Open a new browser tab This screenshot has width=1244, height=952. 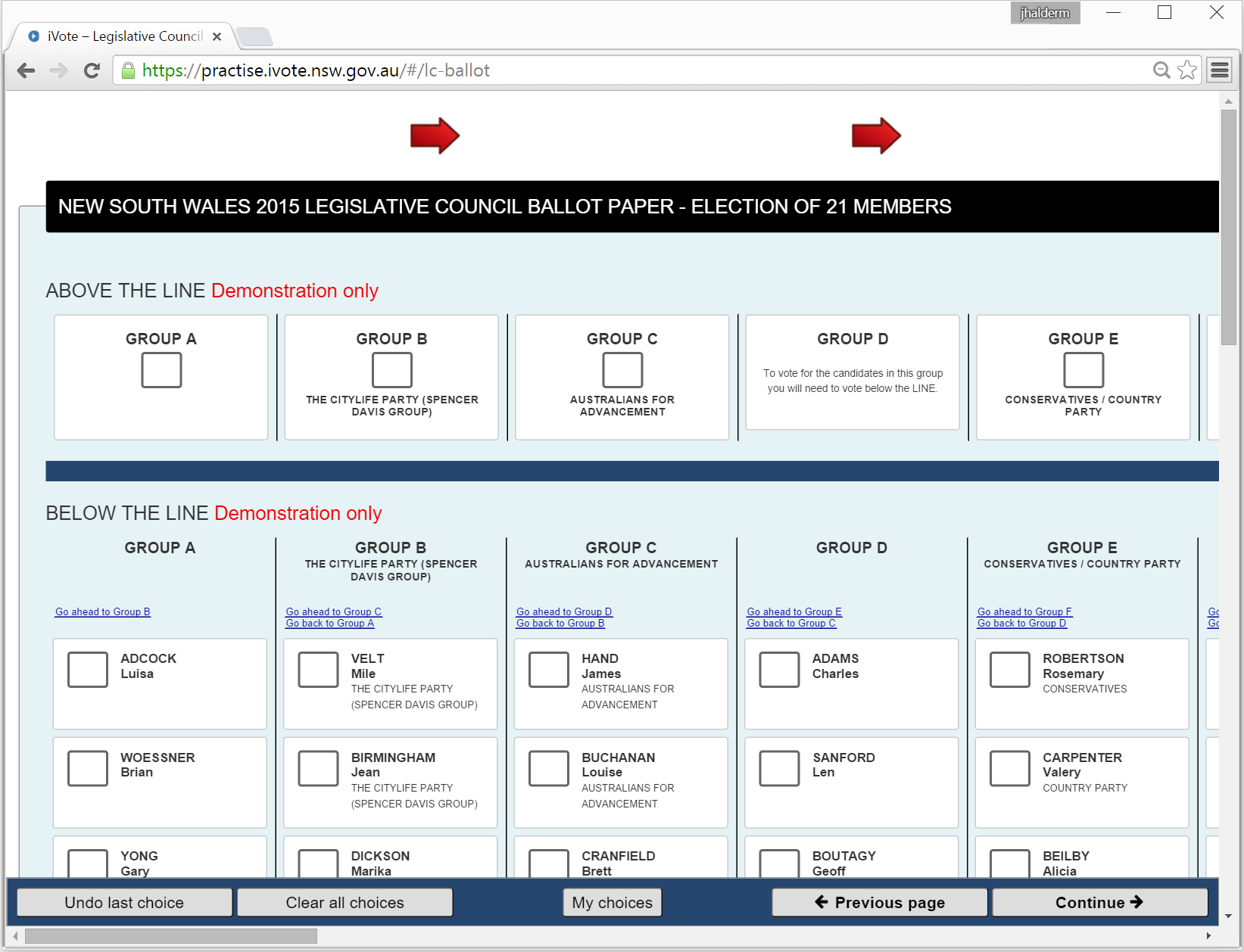point(254,36)
